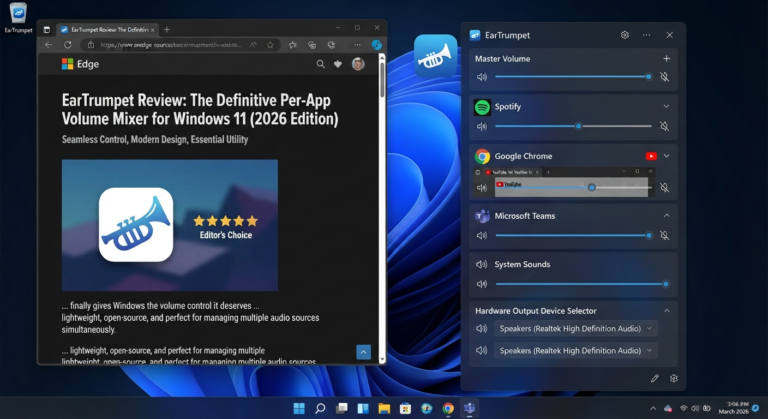768x419 pixels.
Task: Show hidden icons chevron in system tray
Action: click(x=653, y=408)
